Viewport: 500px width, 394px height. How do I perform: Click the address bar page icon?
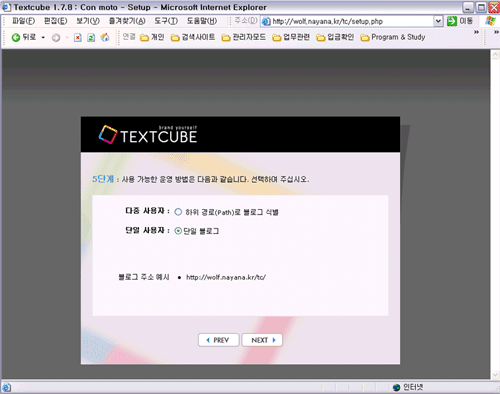(x=266, y=21)
